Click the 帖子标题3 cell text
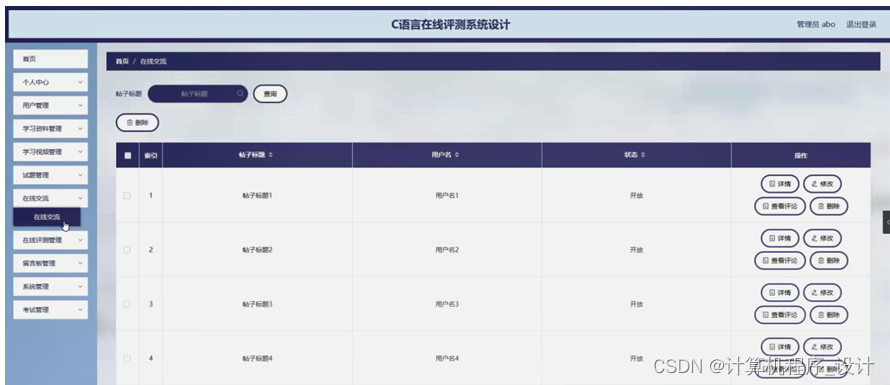 pyautogui.click(x=257, y=304)
